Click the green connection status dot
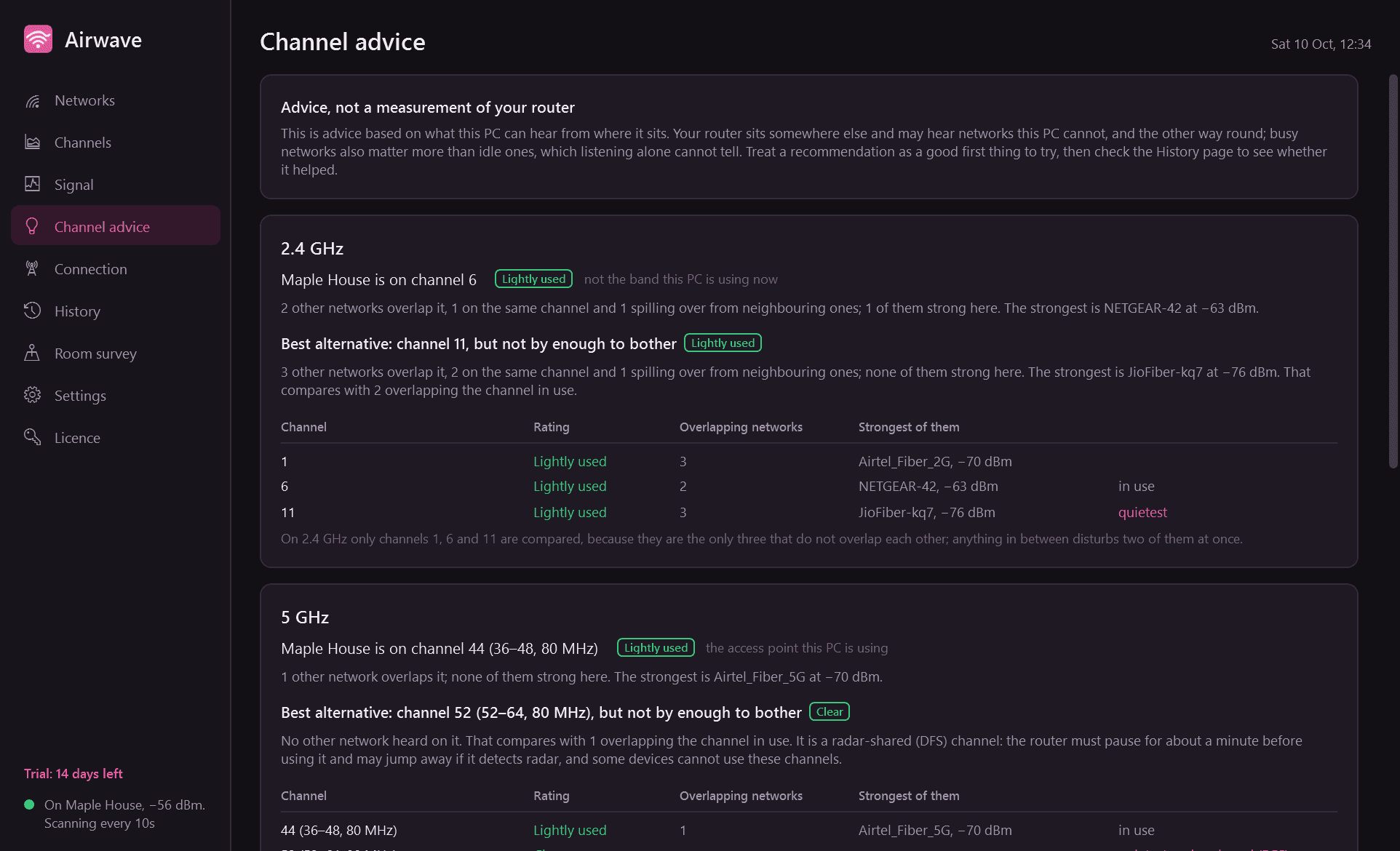The width and height of the screenshot is (1400, 851). coord(29,804)
